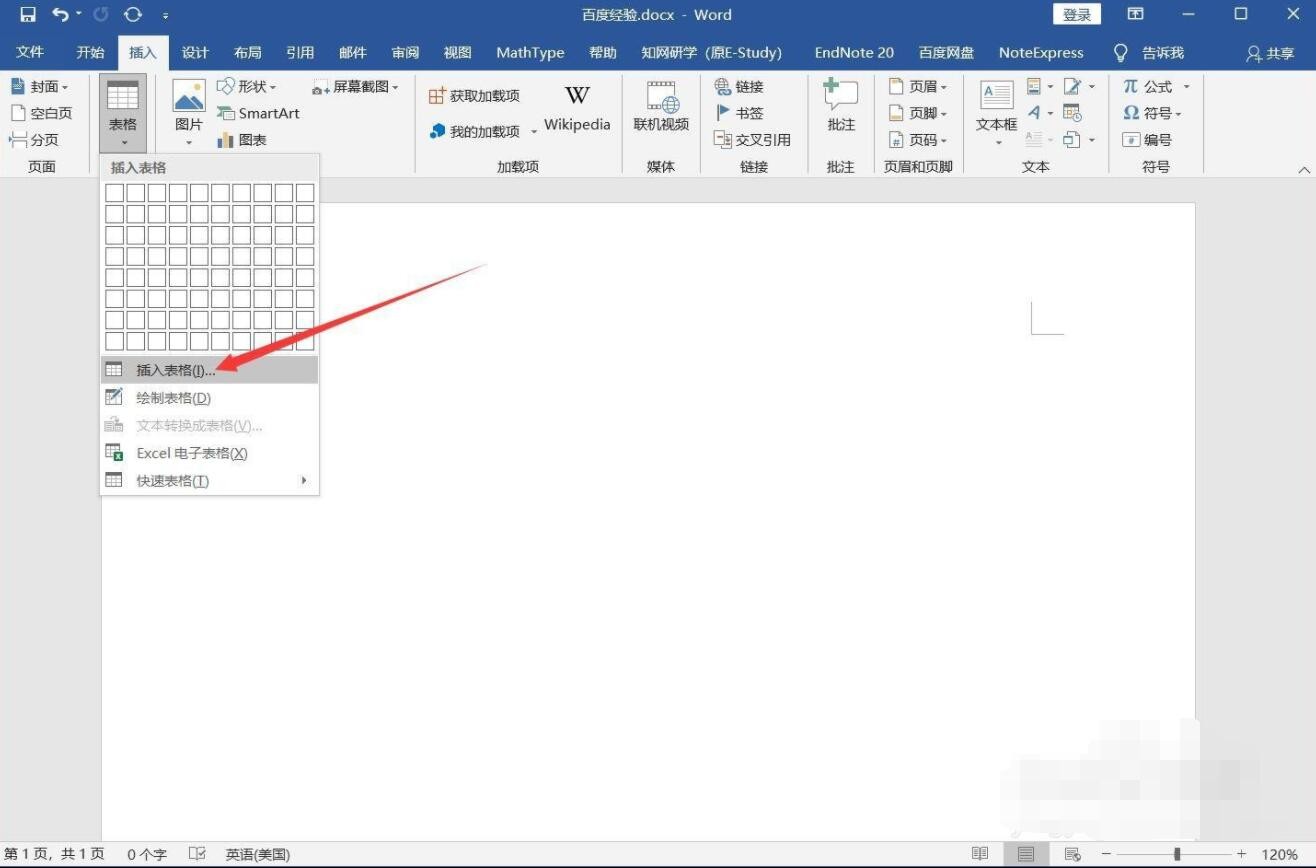
Task: Open the EndNote 20 tab
Action: point(854,52)
